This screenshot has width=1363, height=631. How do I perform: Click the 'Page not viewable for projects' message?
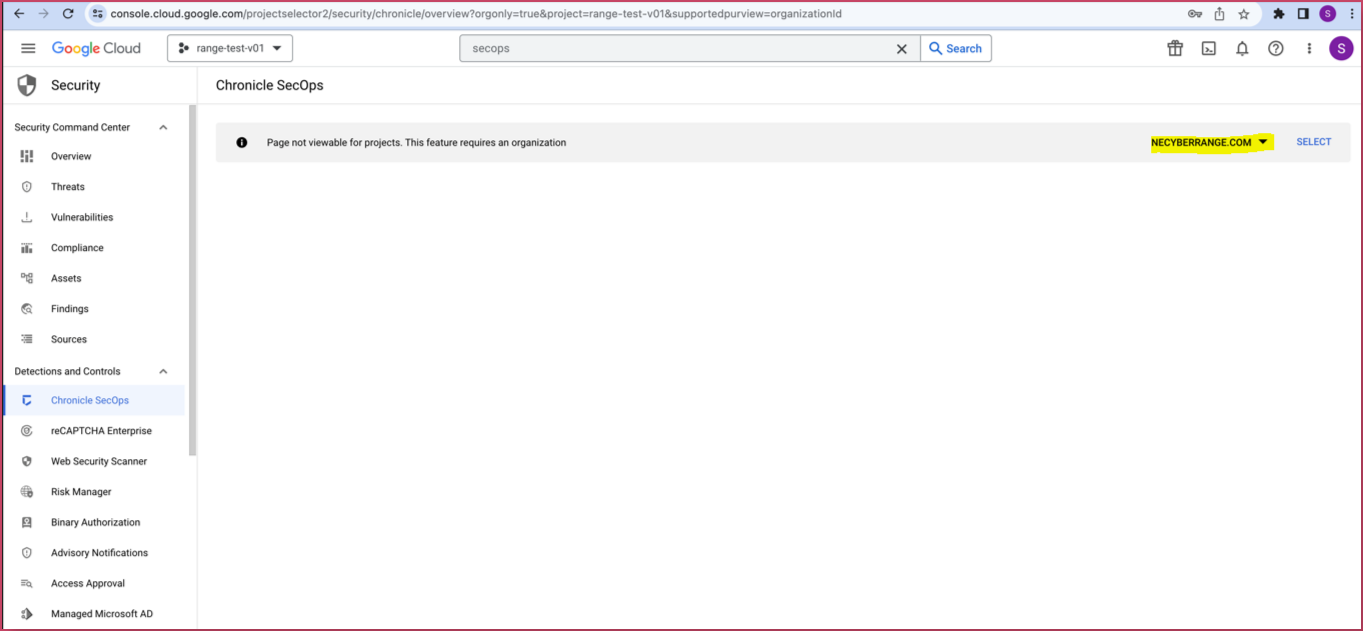tap(416, 143)
